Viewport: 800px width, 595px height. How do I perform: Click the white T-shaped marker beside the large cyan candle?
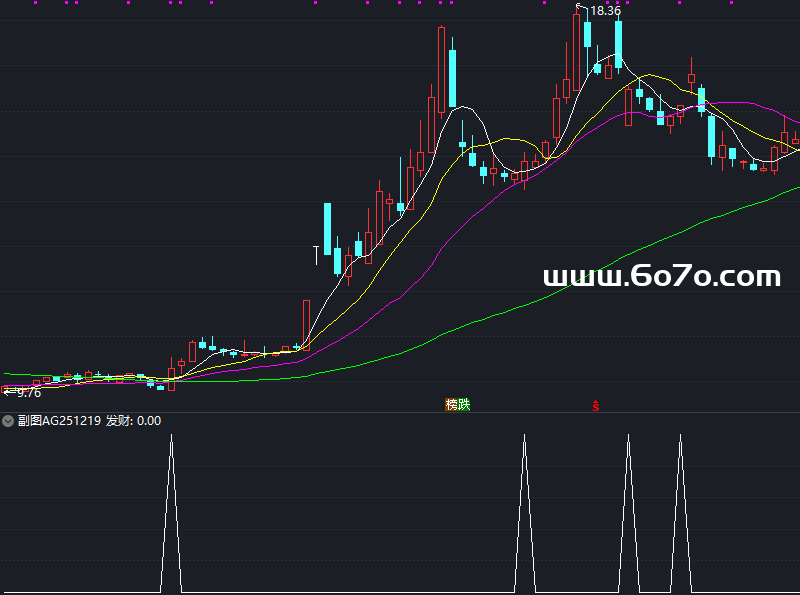(x=316, y=255)
